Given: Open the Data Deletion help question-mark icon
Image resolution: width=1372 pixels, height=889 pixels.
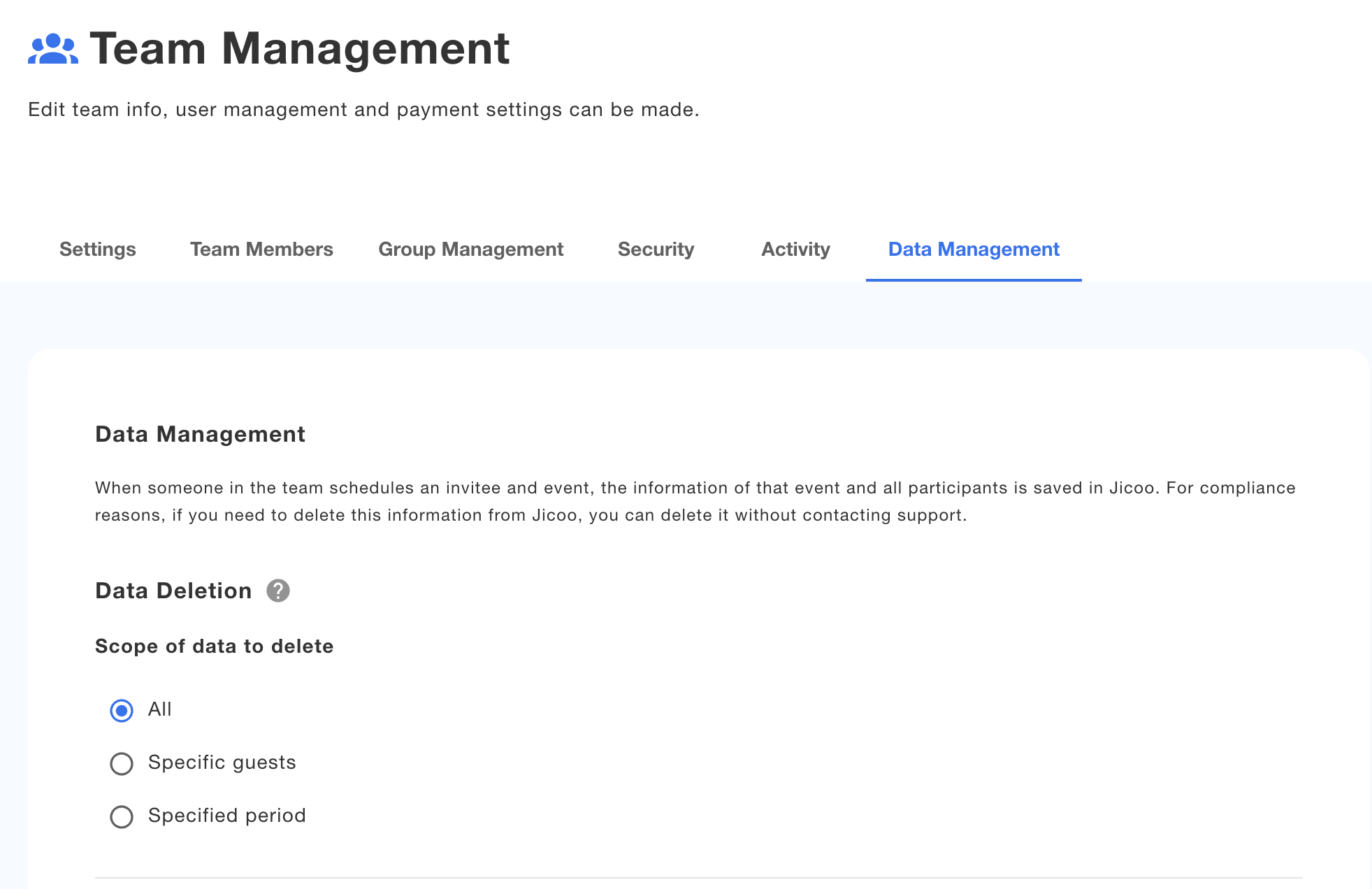Looking at the screenshot, I should [x=278, y=591].
